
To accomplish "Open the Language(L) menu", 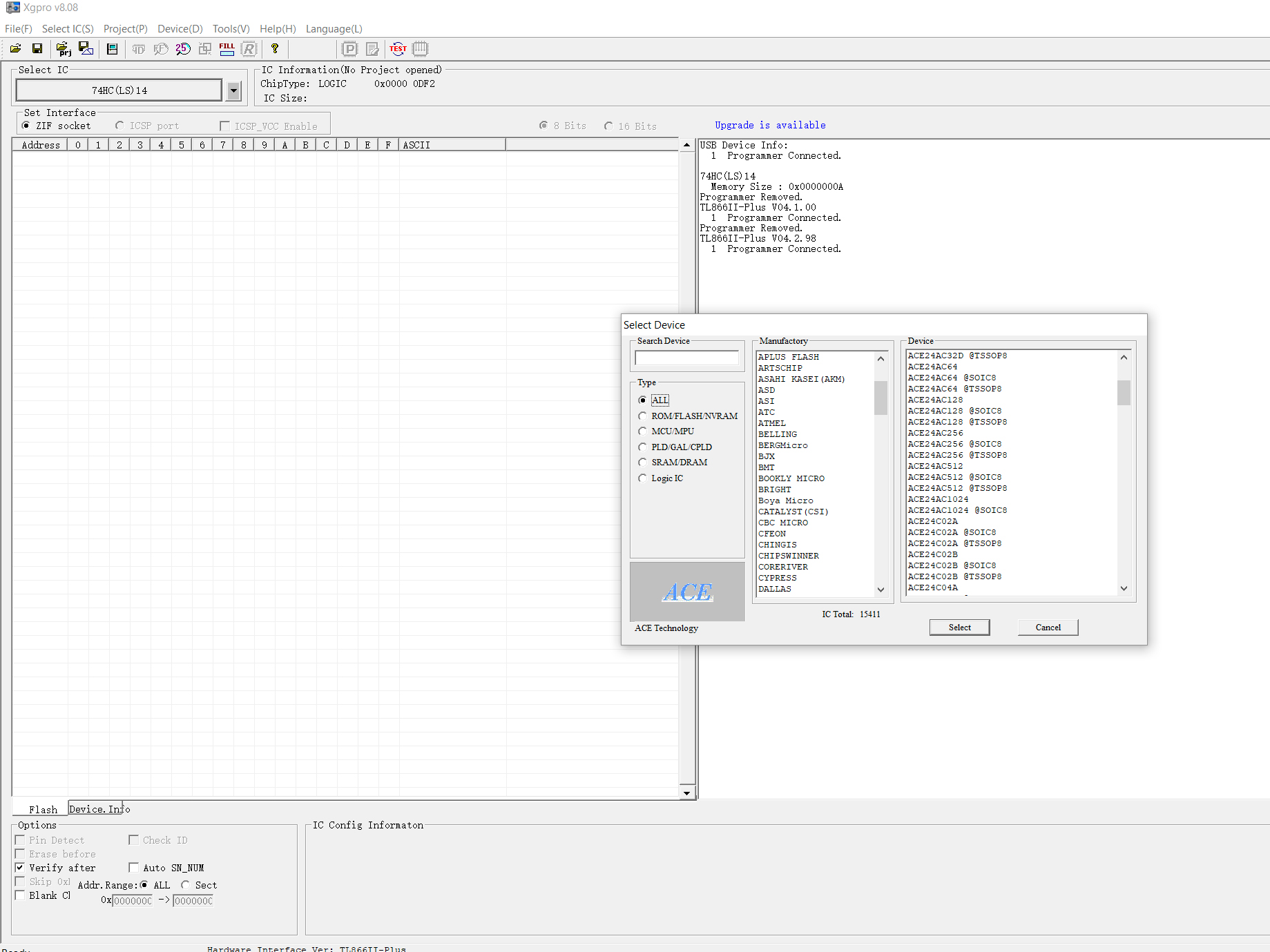I will tap(334, 29).
